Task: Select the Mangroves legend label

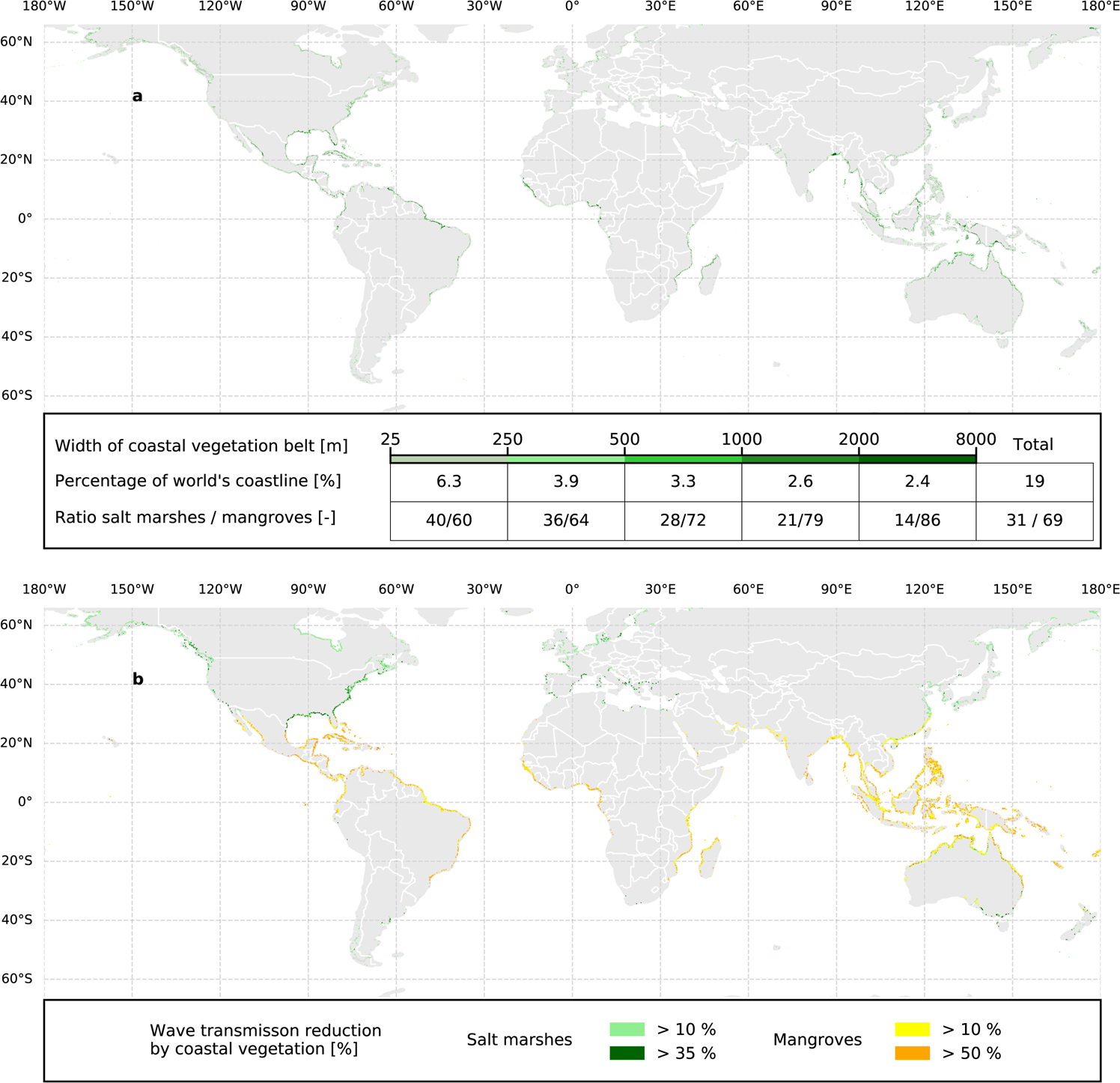Action: click(x=818, y=1040)
